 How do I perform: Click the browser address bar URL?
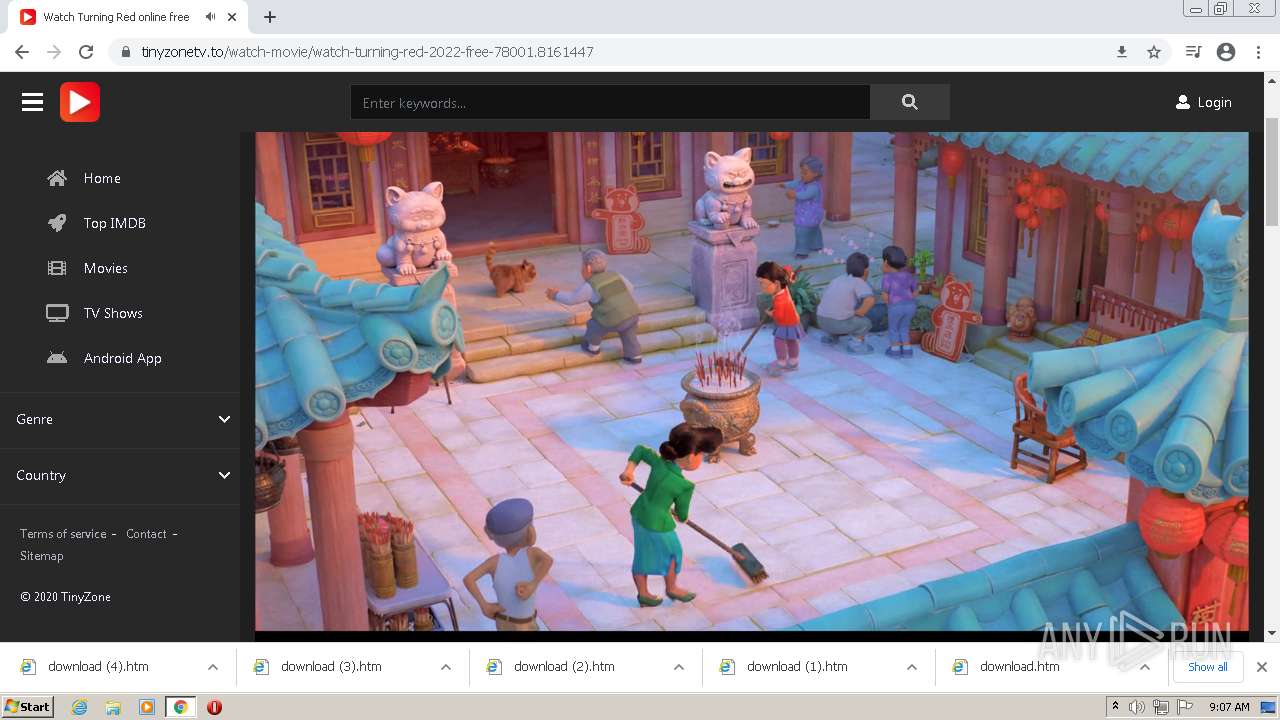click(x=367, y=52)
